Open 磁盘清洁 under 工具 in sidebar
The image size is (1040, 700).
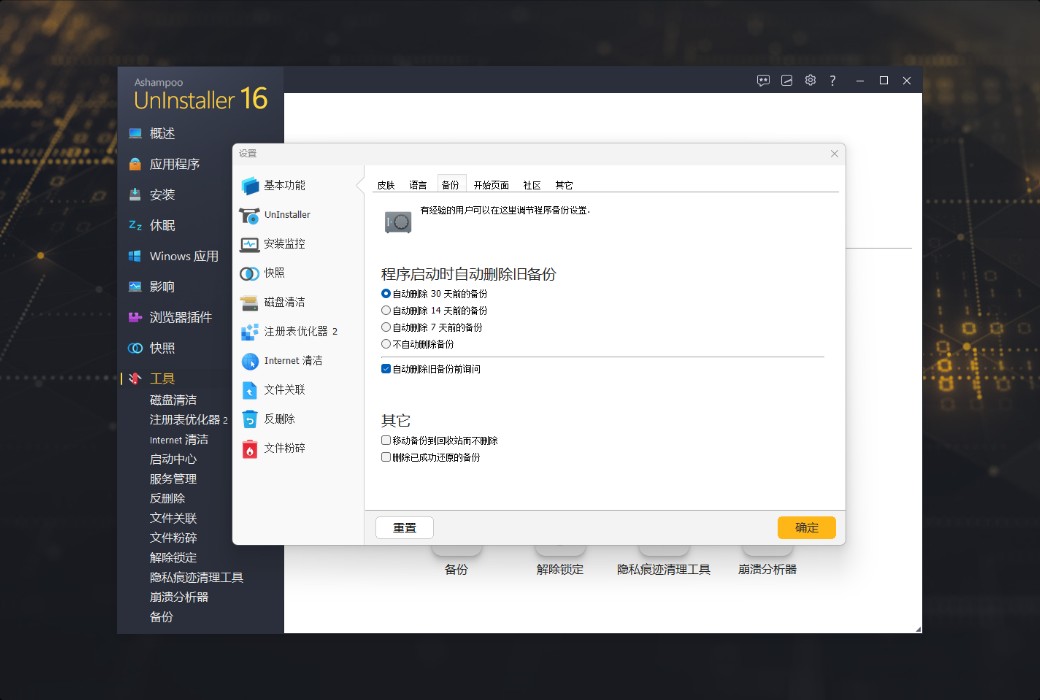[x=173, y=400]
